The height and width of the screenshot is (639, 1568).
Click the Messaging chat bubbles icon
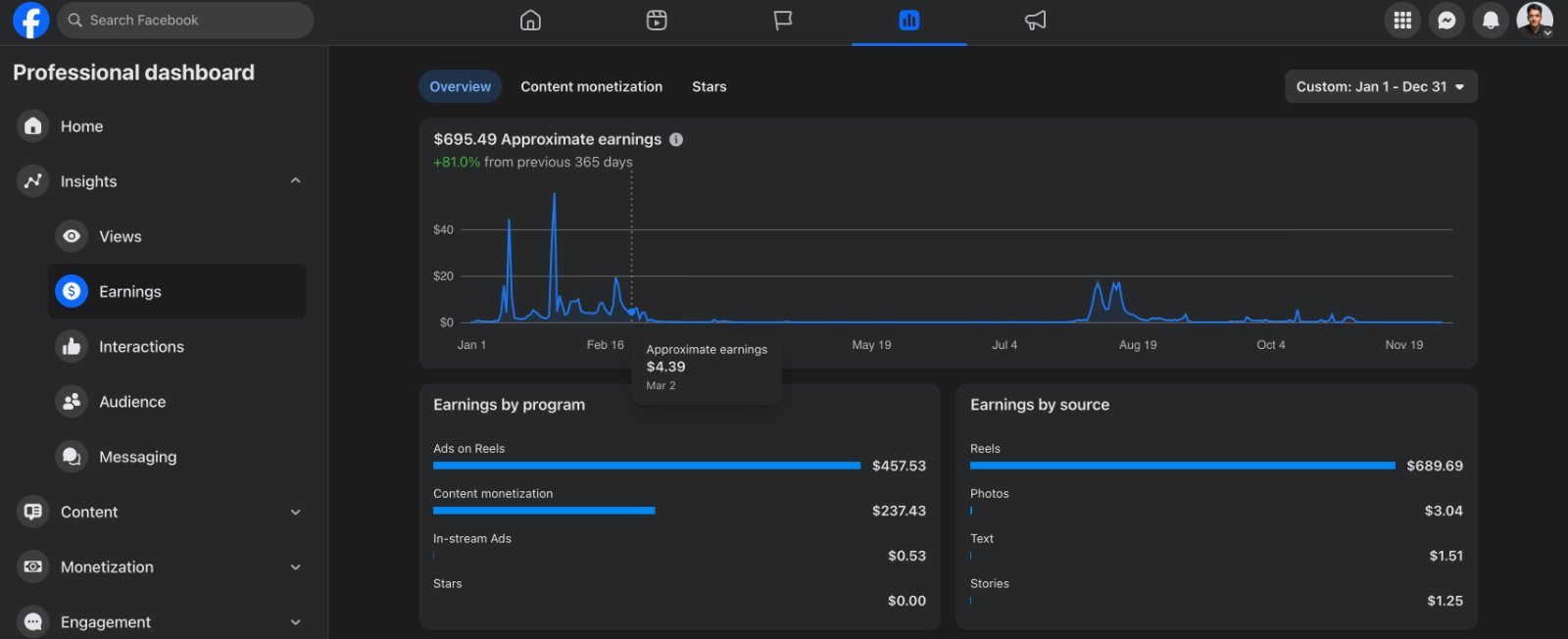click(x=72, y=457)
